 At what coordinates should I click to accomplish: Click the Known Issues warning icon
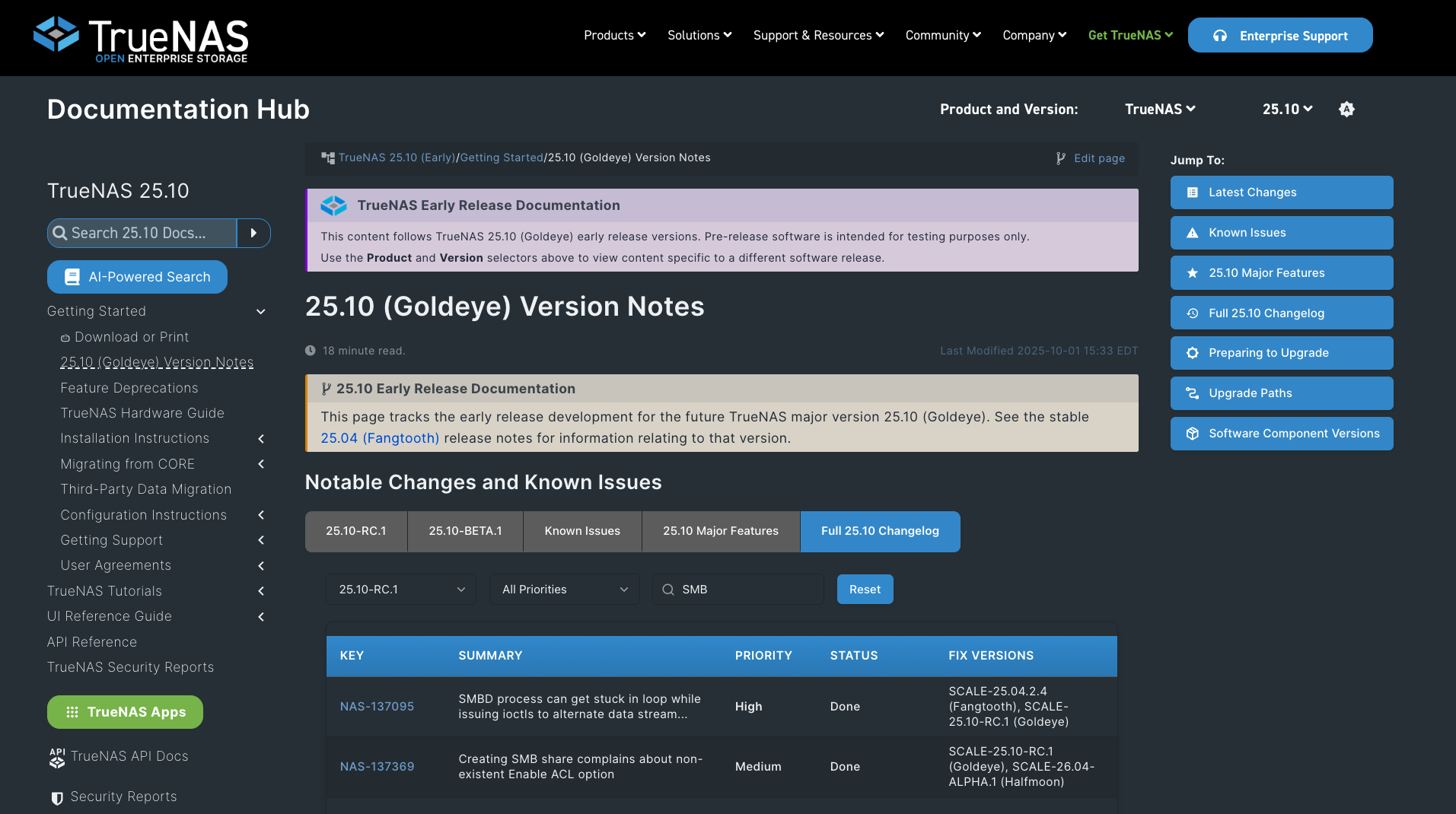click(x=1193, y=233)
